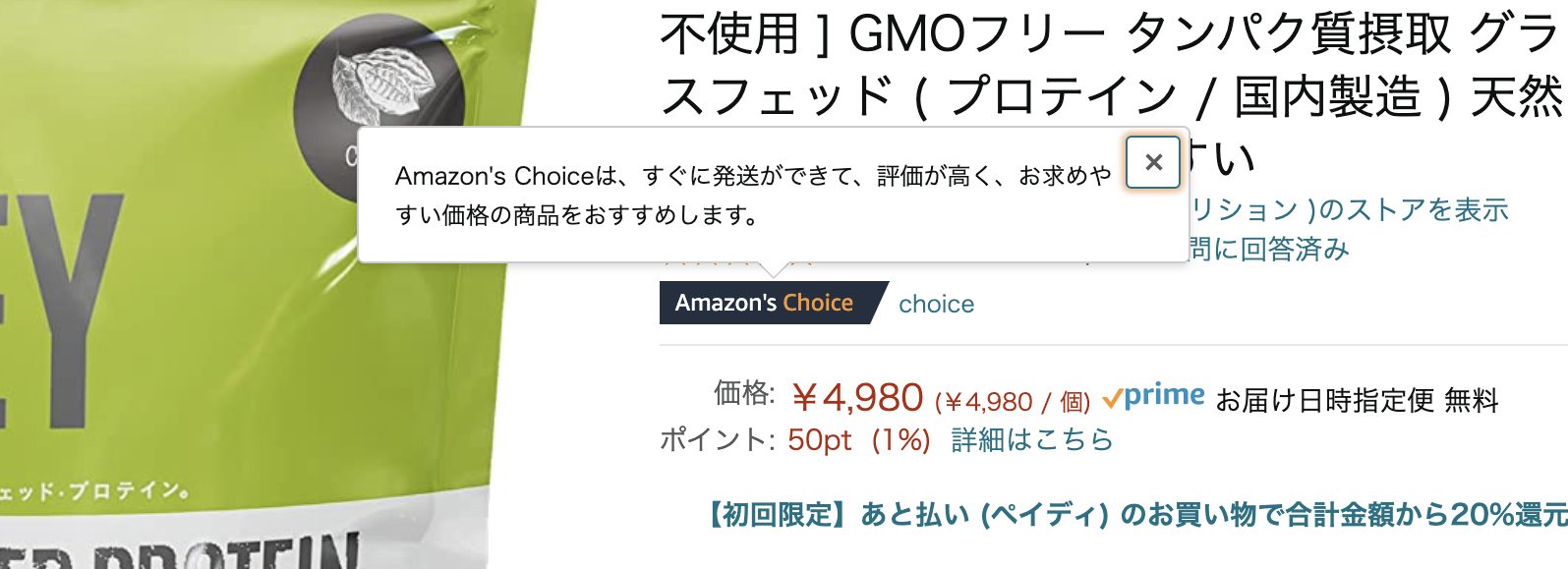This screenshot has width=1568, height=569.
Task: Click the (￥4,980 / 個) unit price
Action: [x=1013, y=401]
